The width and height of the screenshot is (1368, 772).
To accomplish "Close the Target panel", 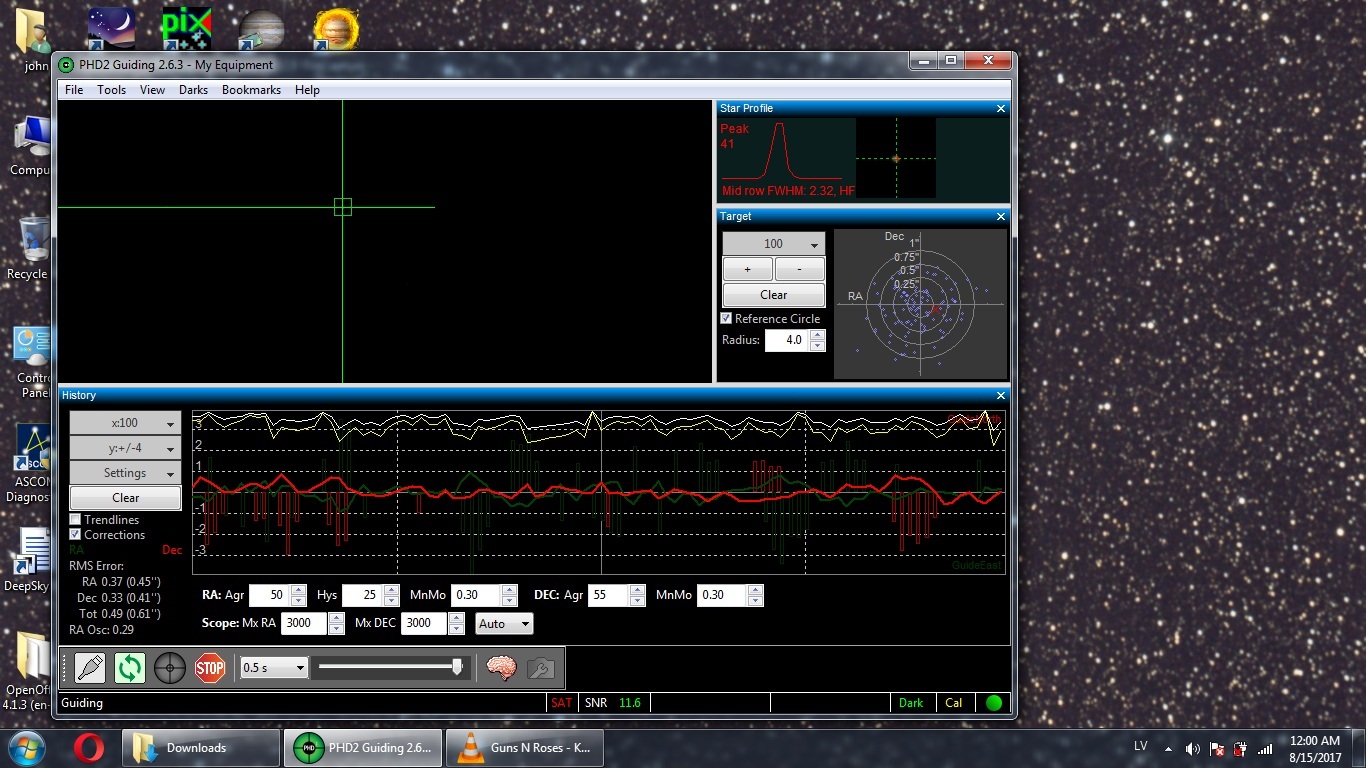I will click(x=1001, y=216).
